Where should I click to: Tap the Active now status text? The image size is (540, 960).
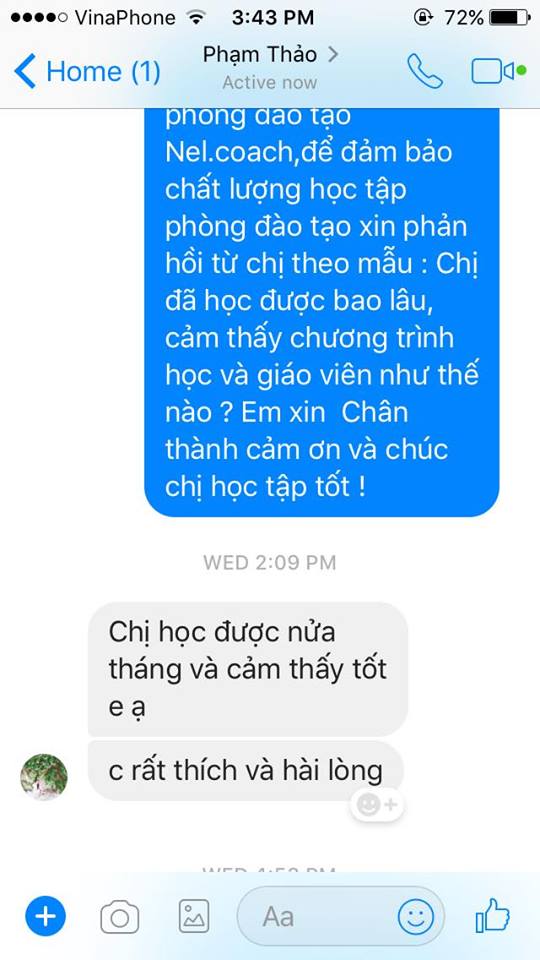coord(270,83)
